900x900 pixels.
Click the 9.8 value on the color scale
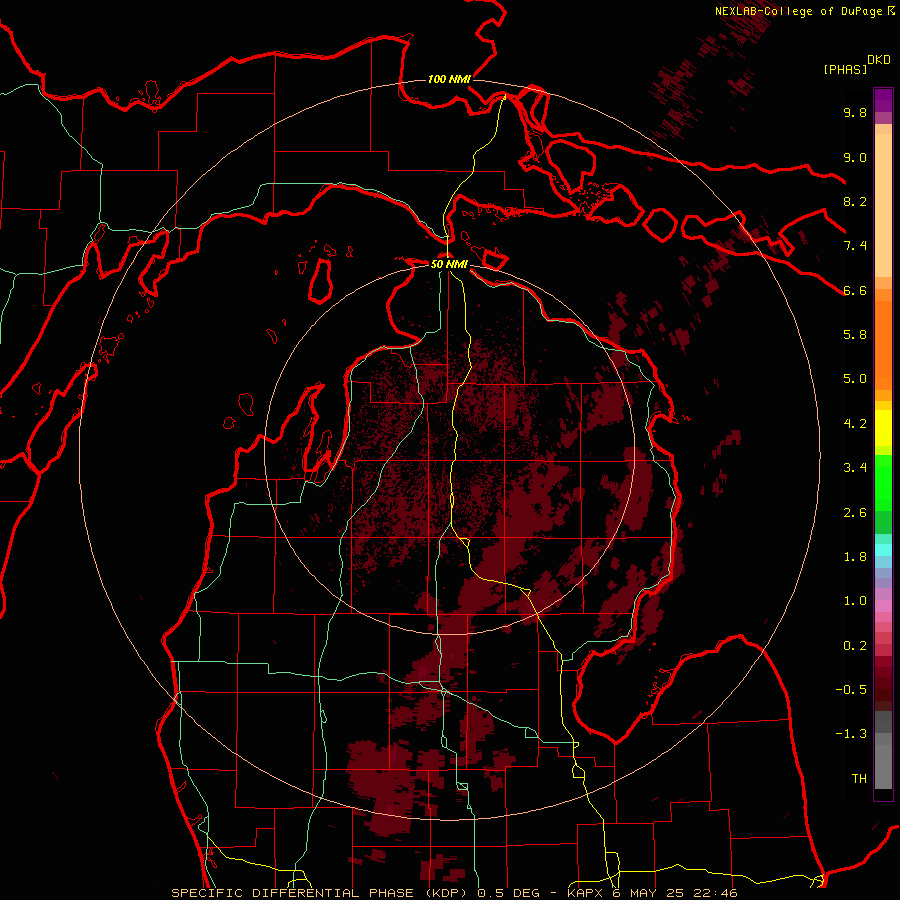pos(855,112)
